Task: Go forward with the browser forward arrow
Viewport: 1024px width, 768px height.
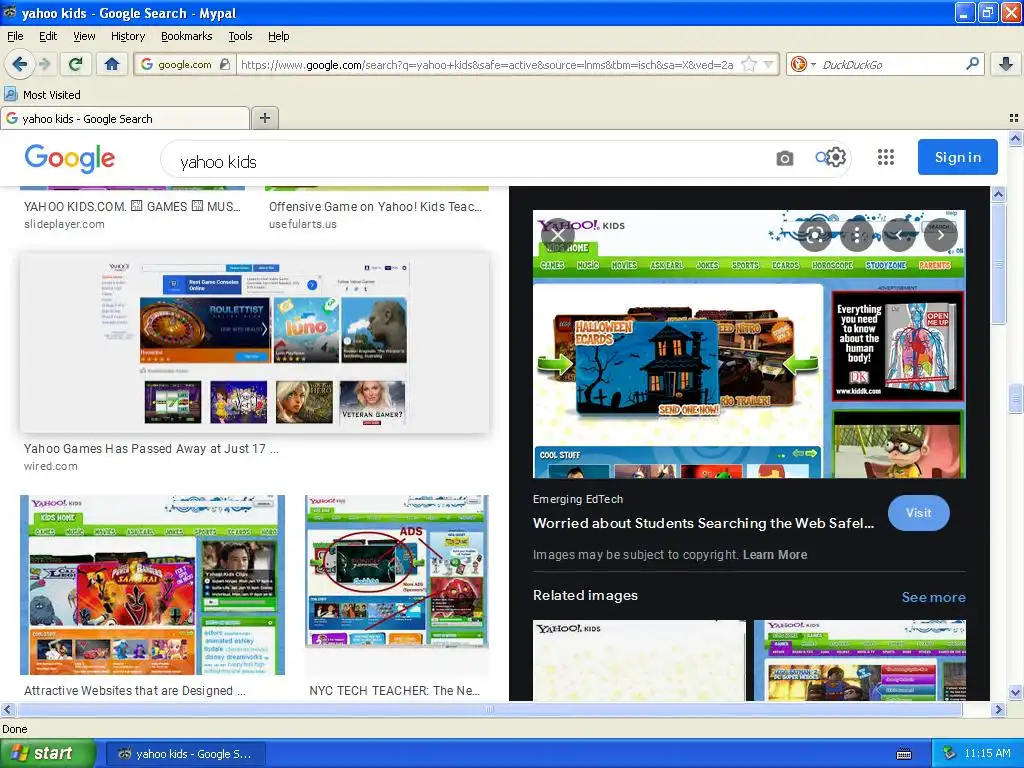Action: click(x=44, y=64)
